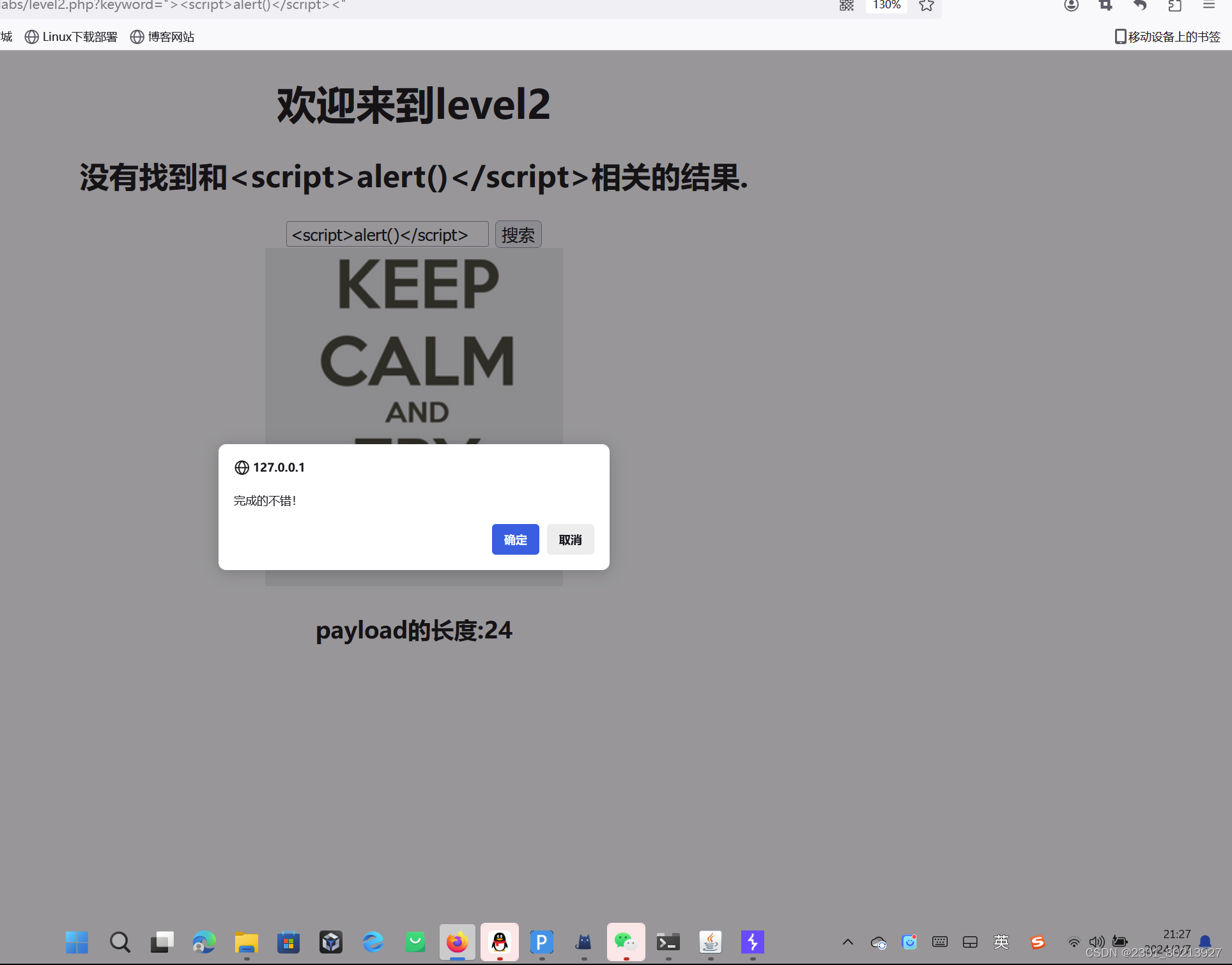
Task: Open File Explorer from taskbar
Action: click(246, 942)
